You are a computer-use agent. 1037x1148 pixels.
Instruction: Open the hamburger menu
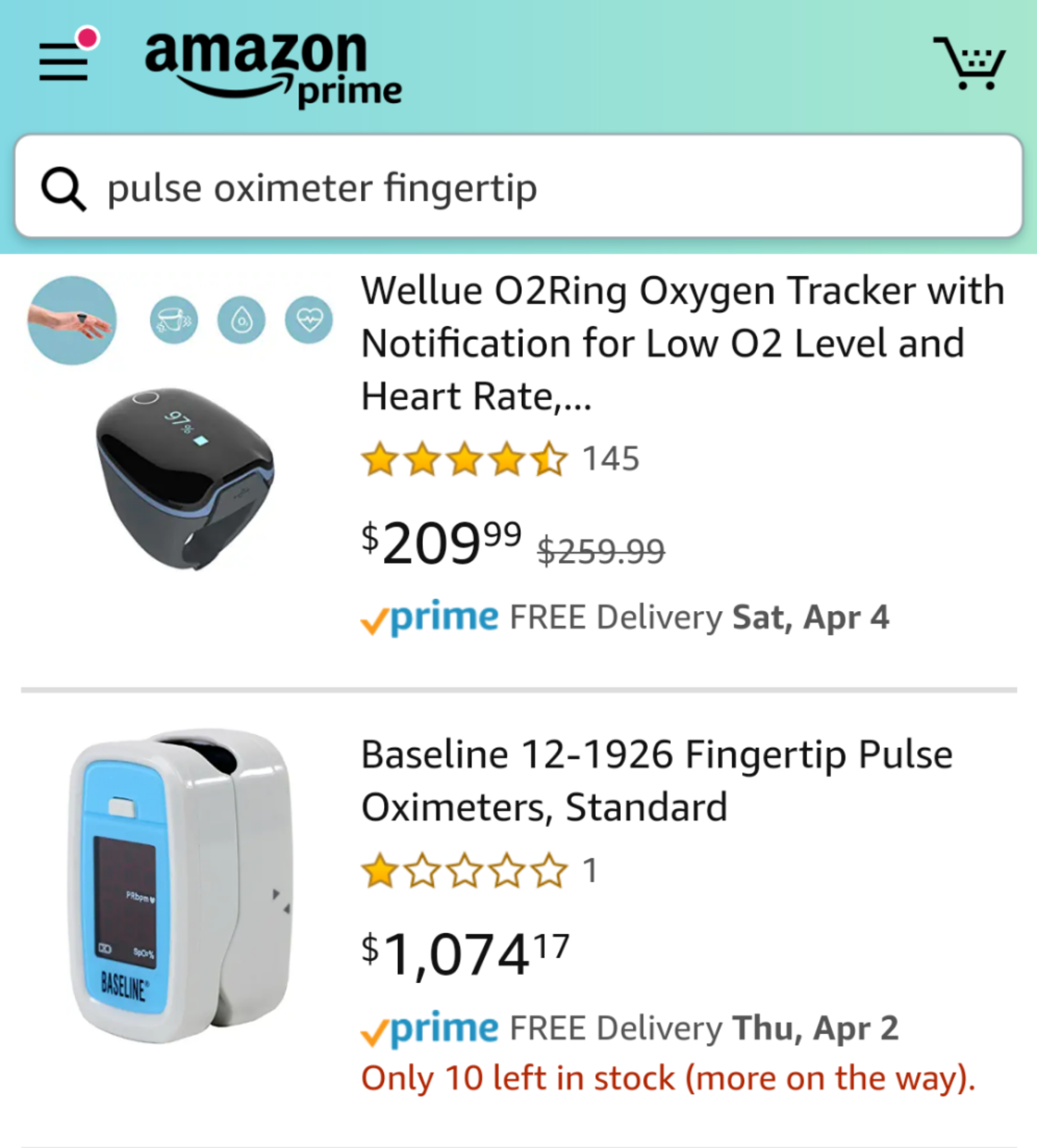coord(64,62)
